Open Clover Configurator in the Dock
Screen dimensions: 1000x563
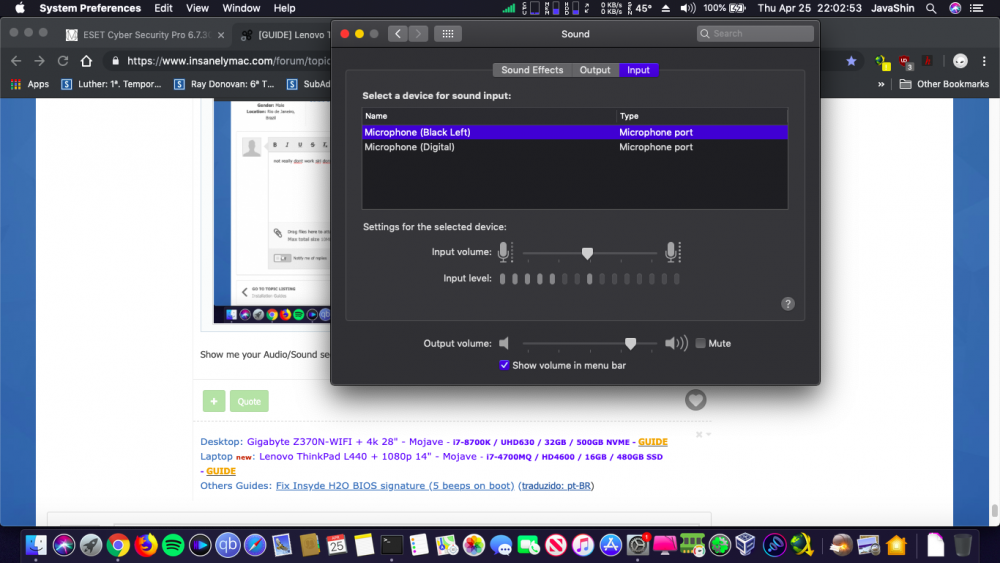coord(719,545)
